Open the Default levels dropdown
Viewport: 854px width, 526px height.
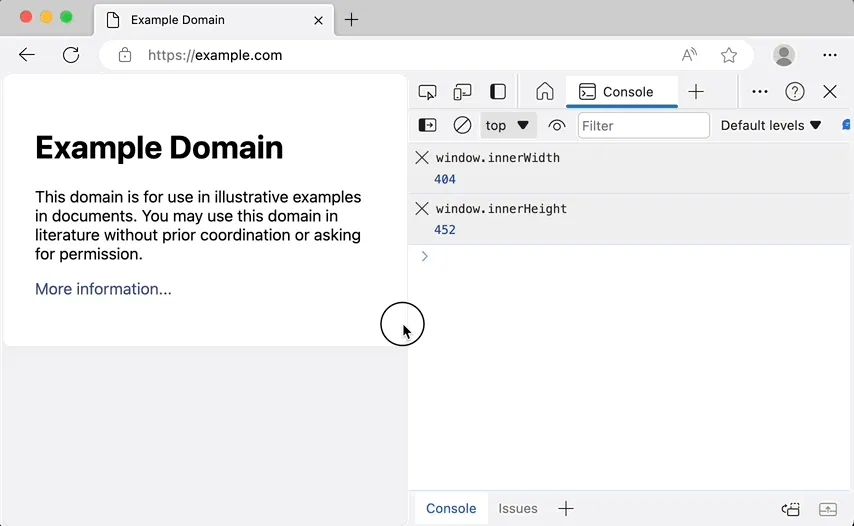coord(770,125)
